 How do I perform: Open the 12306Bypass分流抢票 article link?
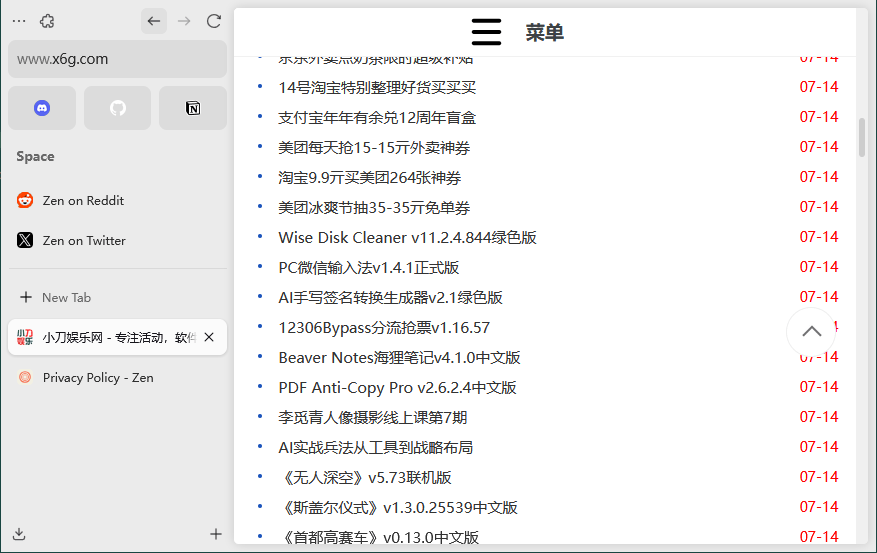click(x=384, y=327)
